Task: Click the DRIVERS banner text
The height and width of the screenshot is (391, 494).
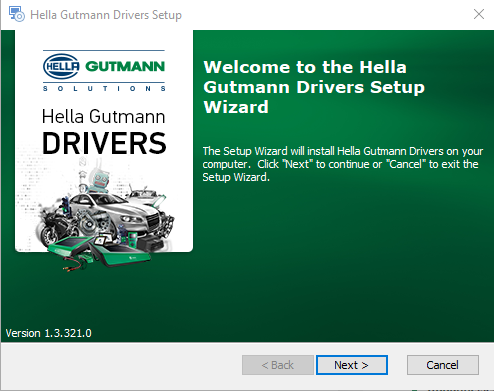Action: tap(104, 143)
